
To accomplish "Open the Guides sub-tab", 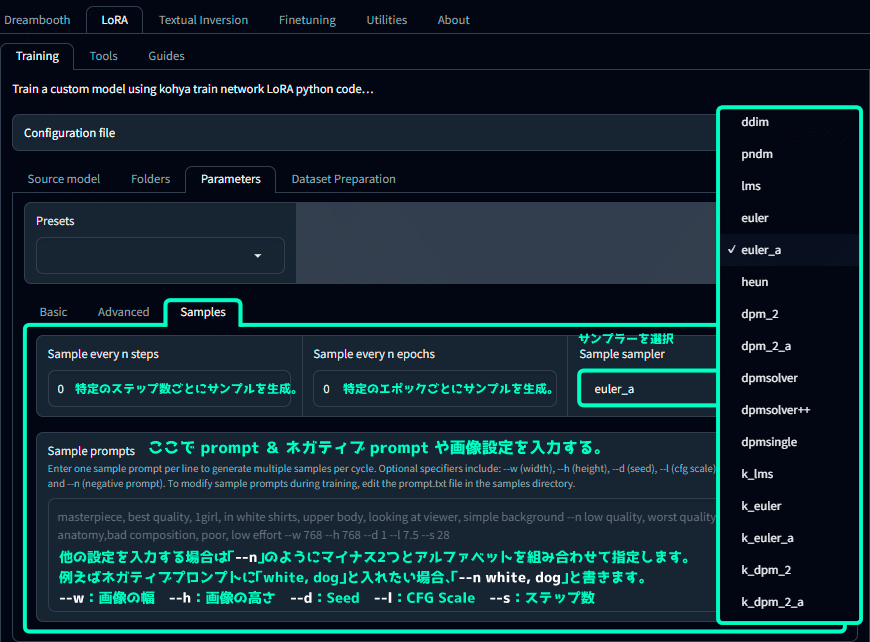I will [166, 56].
